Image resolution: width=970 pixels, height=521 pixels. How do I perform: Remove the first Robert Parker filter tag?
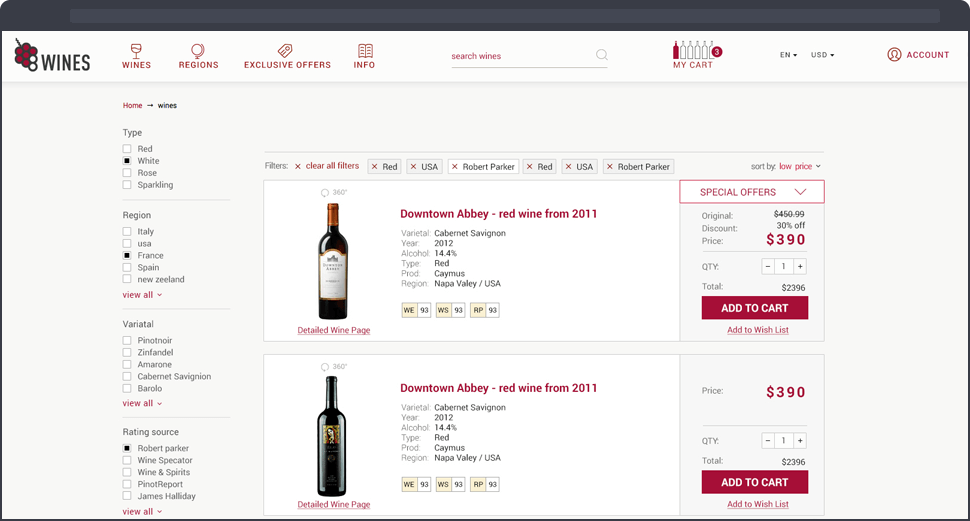point(455,166)
